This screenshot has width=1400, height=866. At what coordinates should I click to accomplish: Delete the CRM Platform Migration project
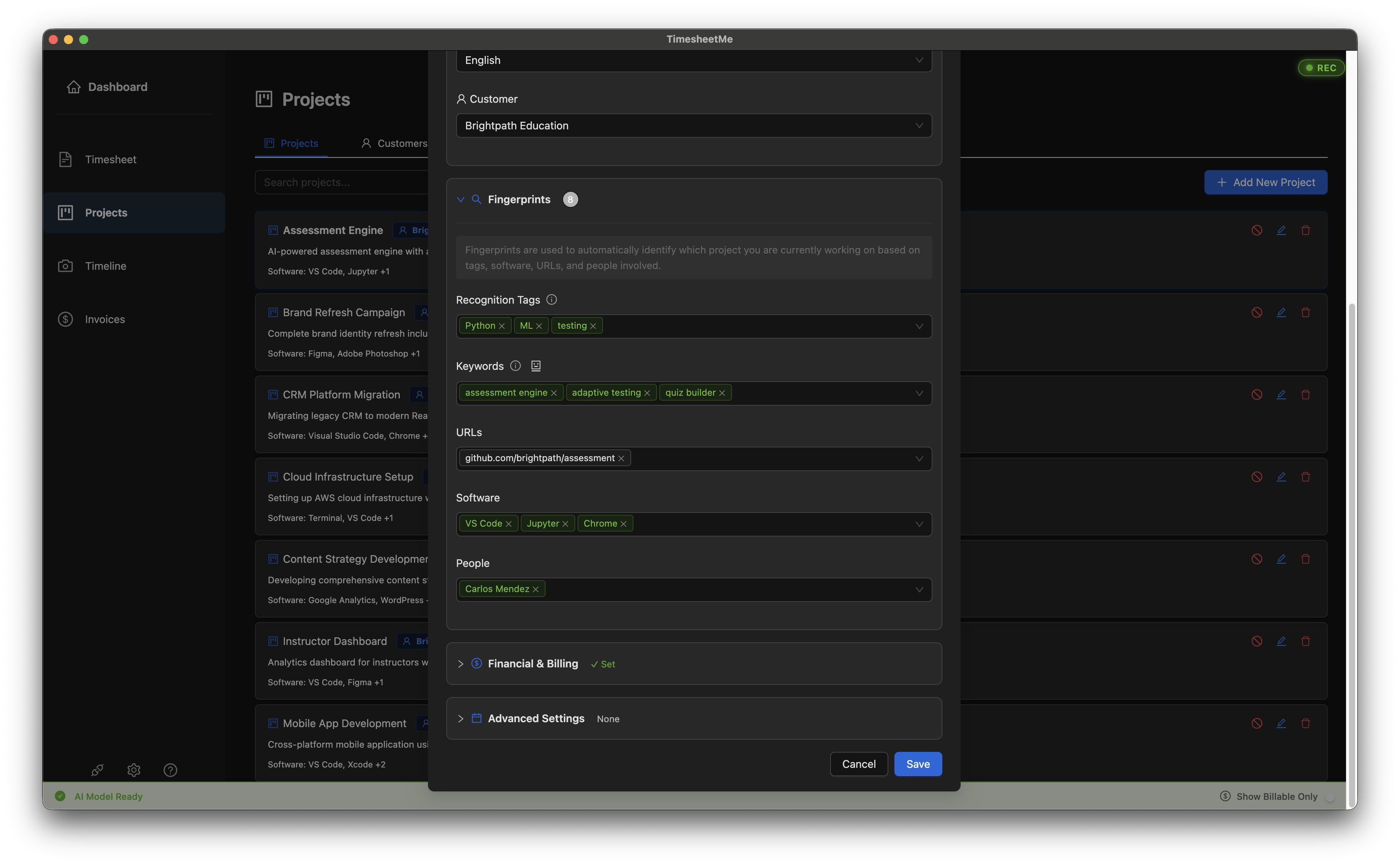pos(1305,395)
